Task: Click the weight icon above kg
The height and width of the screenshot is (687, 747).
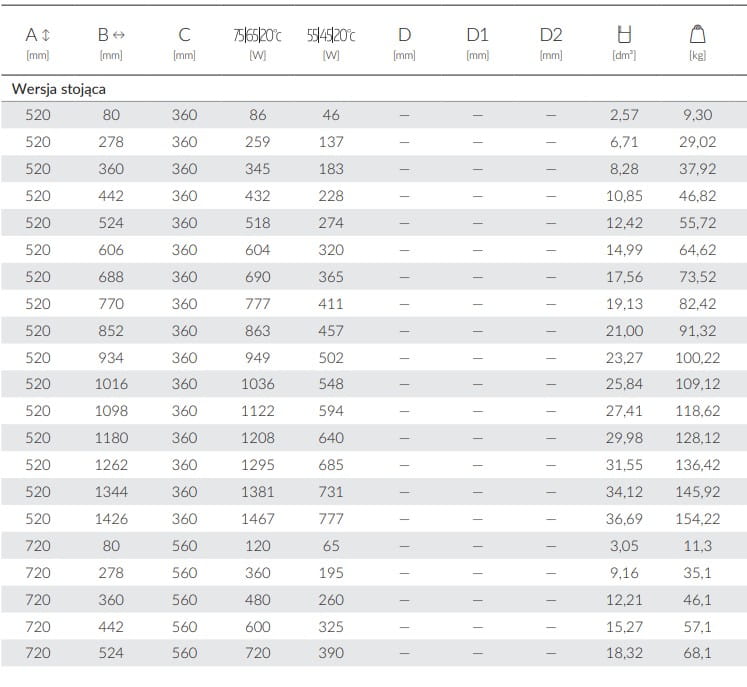Action: 697,35
